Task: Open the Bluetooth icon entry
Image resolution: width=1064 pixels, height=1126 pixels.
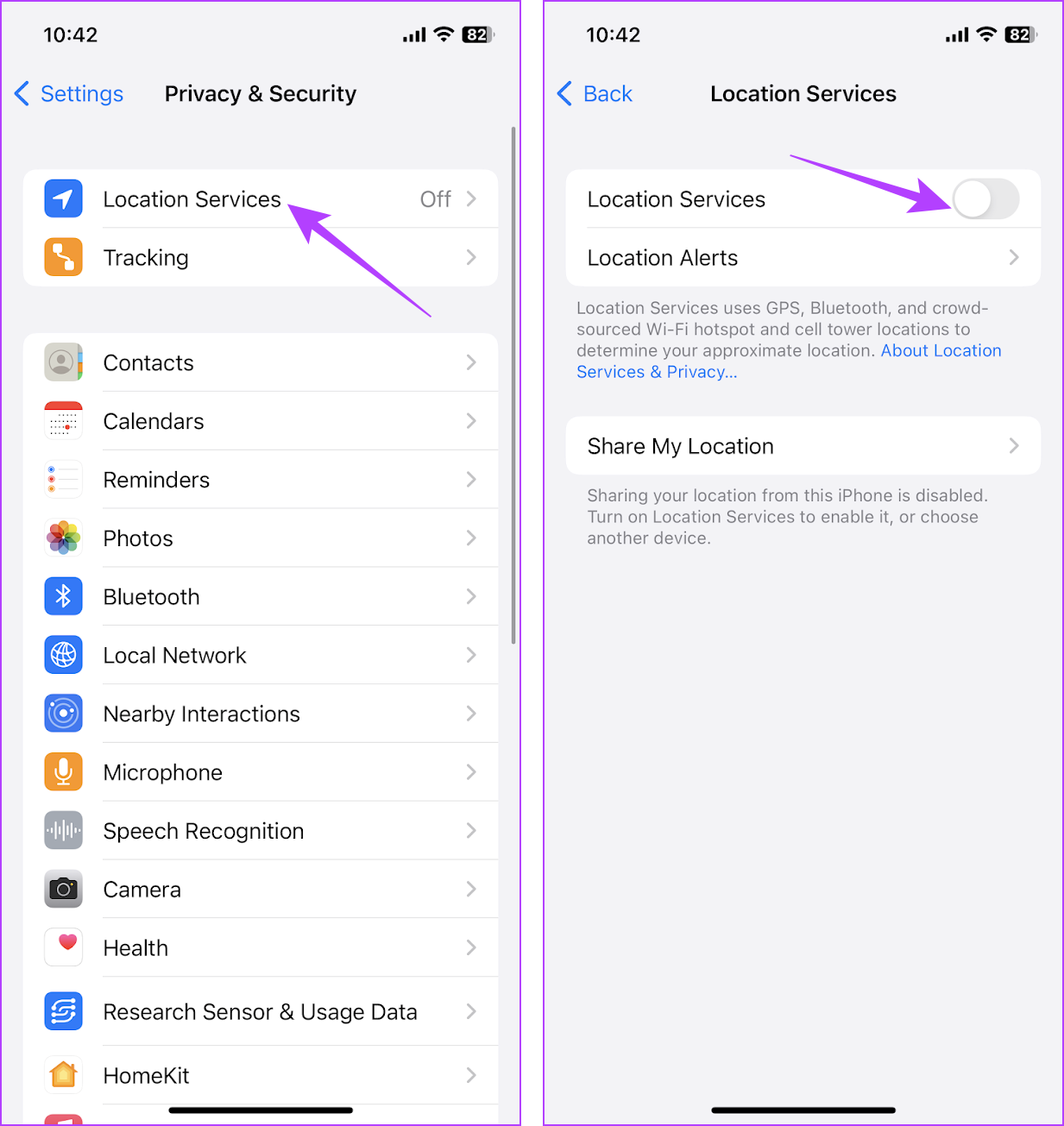Action: pyautogui.click(x=63, y=596)
